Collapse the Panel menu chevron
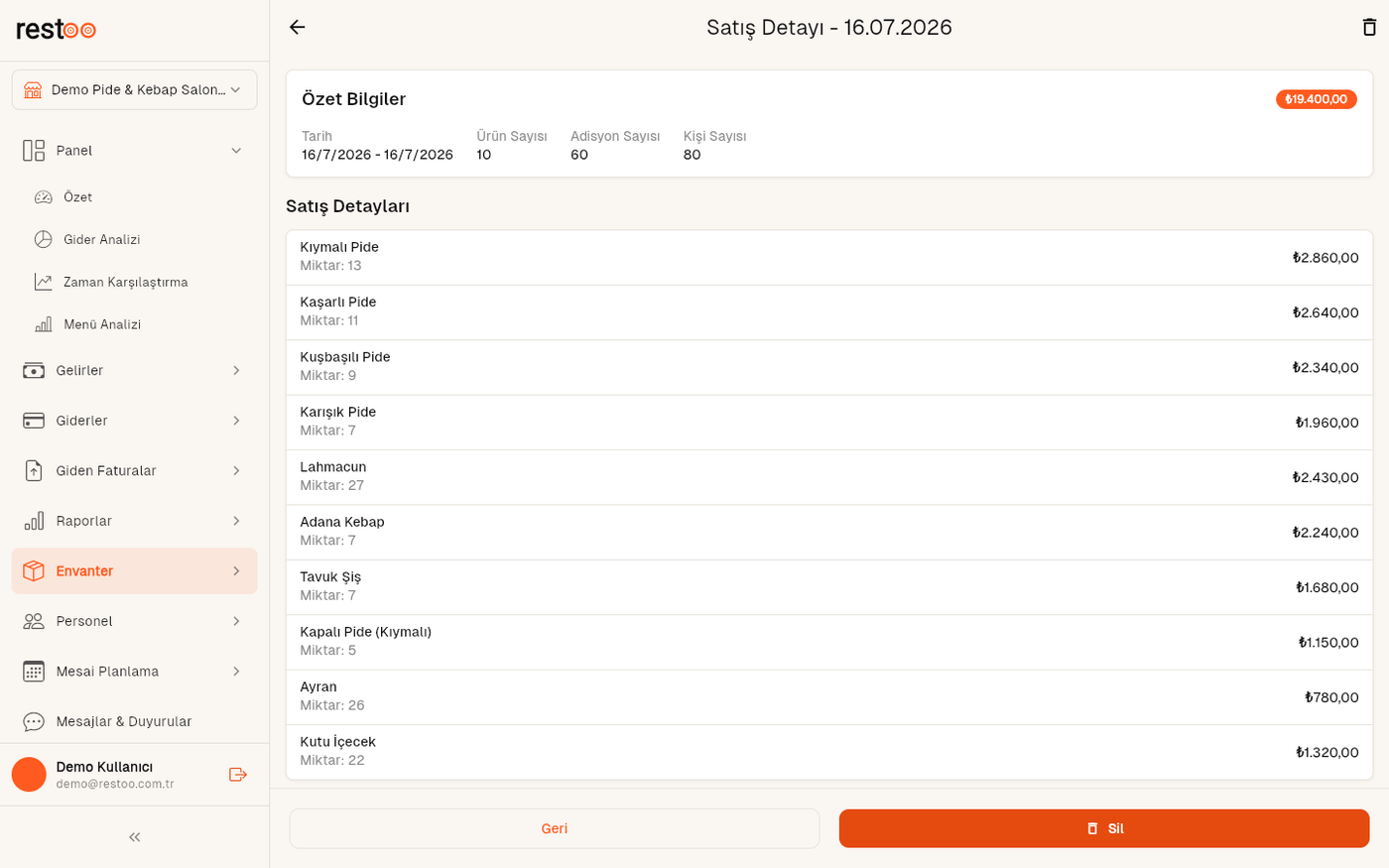 click(236, 151)
